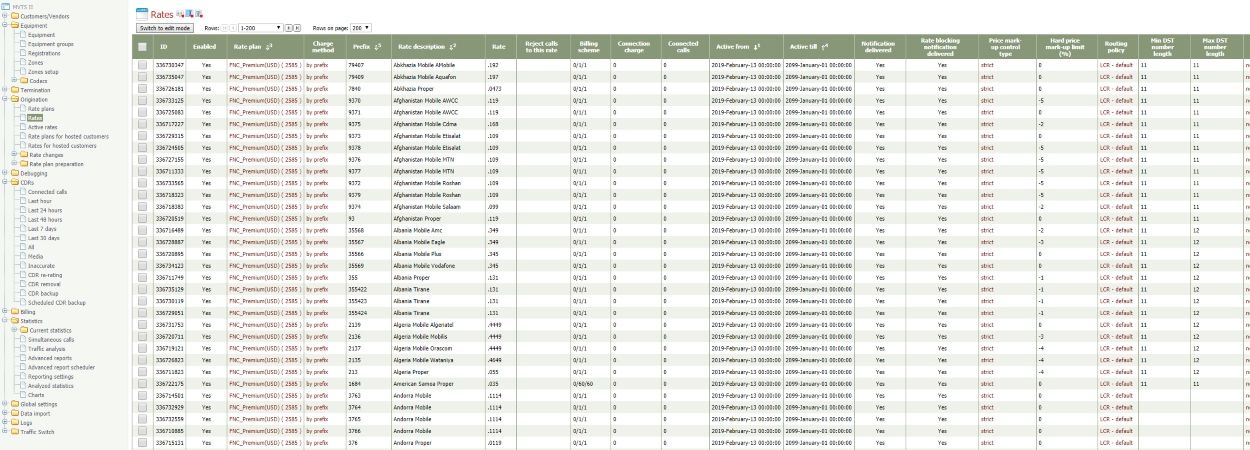This screenshot has height=450, width=1250.
Task: Collapse the Origination tree node
Action: click(5, 99)
